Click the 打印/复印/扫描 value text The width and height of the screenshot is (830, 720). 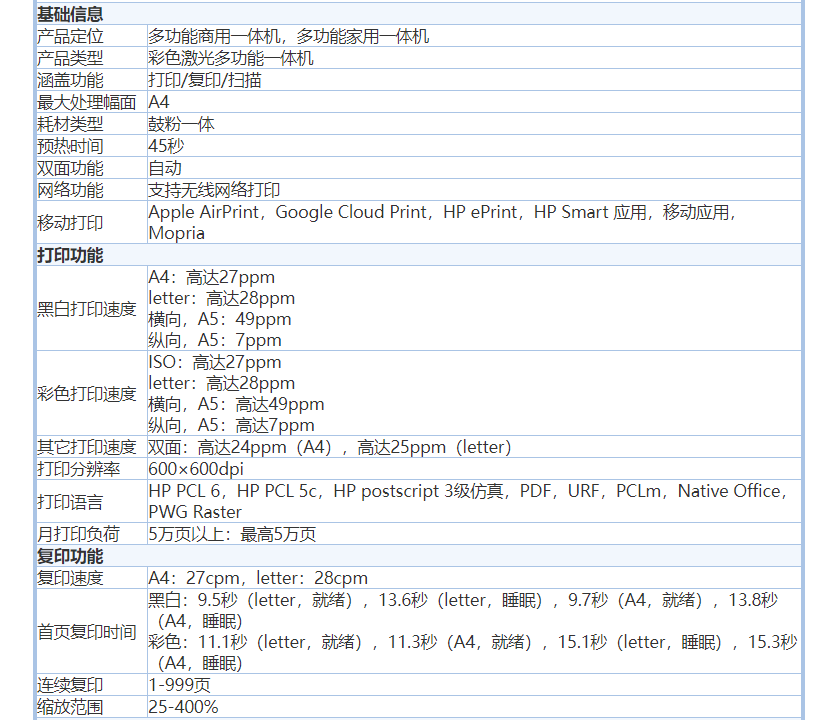[205, 80]
